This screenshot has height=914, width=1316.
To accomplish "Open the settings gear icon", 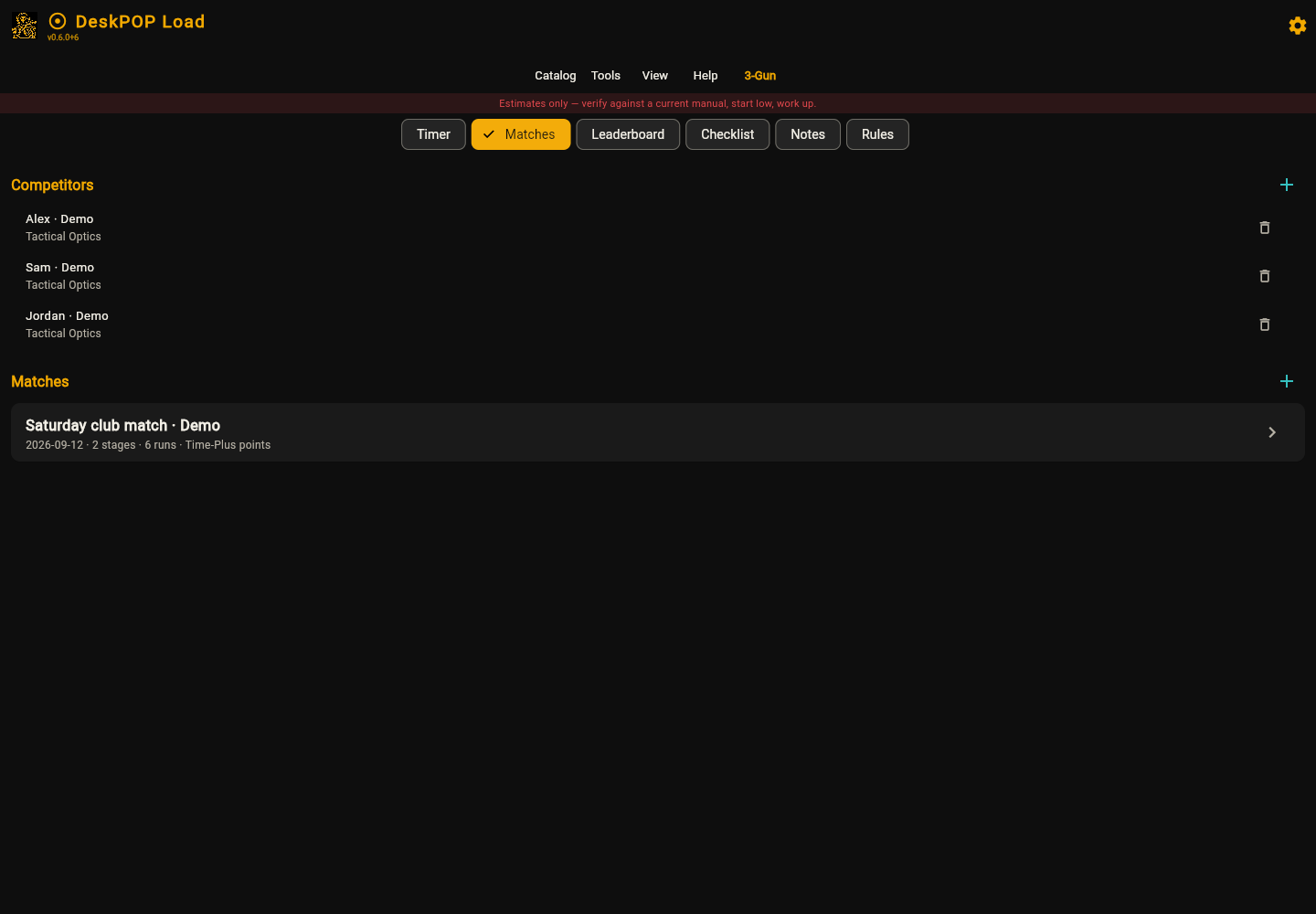I will (x=1298, y=26).
